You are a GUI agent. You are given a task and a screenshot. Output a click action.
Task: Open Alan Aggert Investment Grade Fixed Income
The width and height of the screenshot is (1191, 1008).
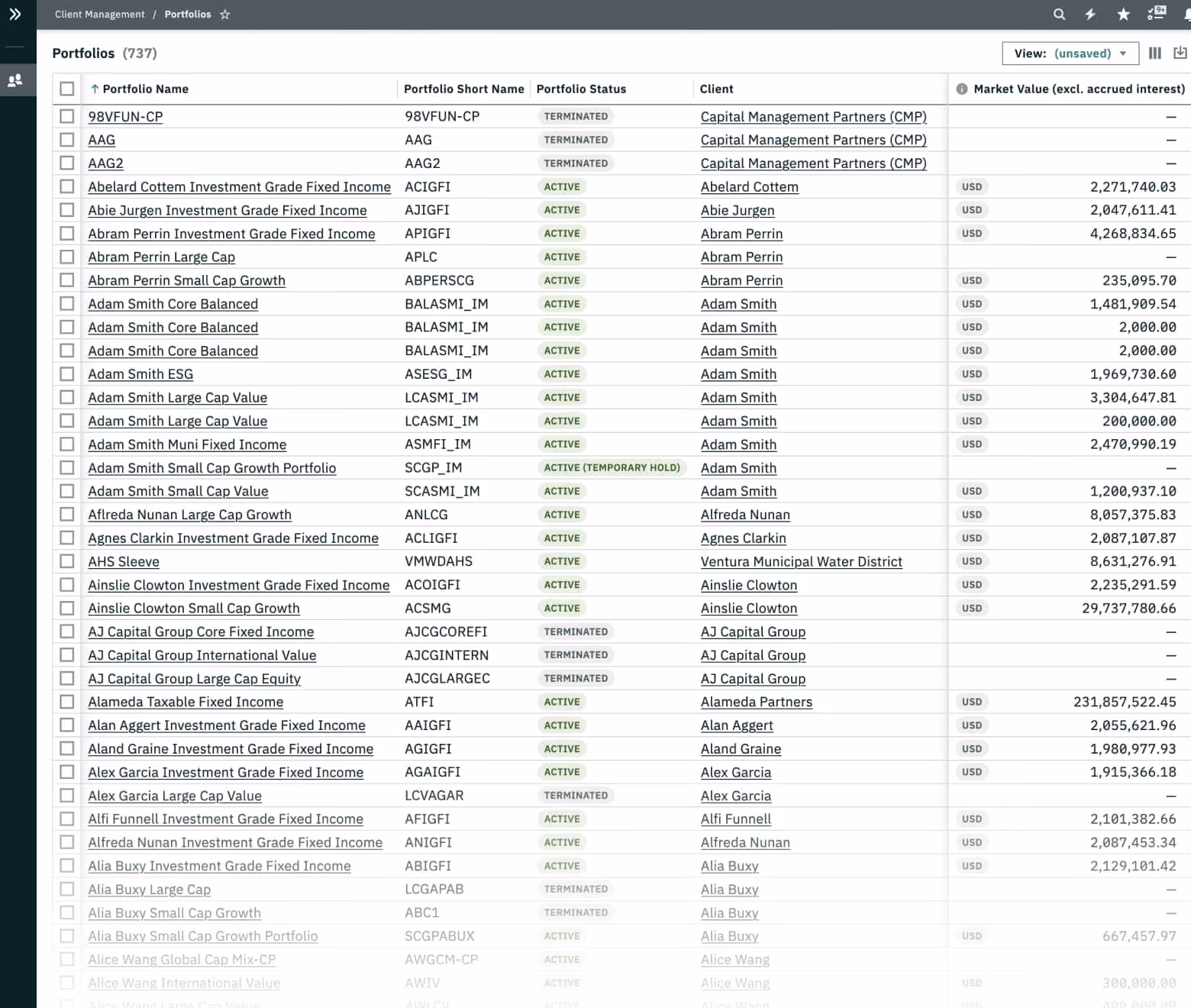pyautogui.click(x=227, y=725)
